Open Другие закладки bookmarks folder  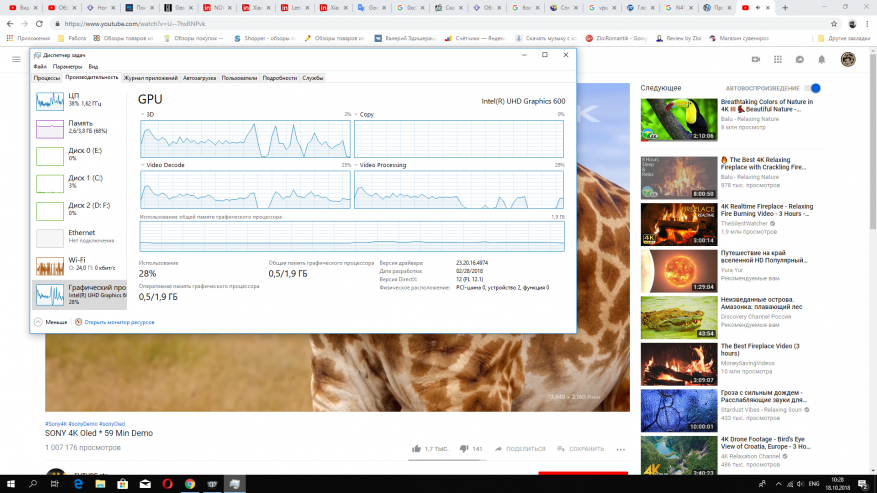844,39
